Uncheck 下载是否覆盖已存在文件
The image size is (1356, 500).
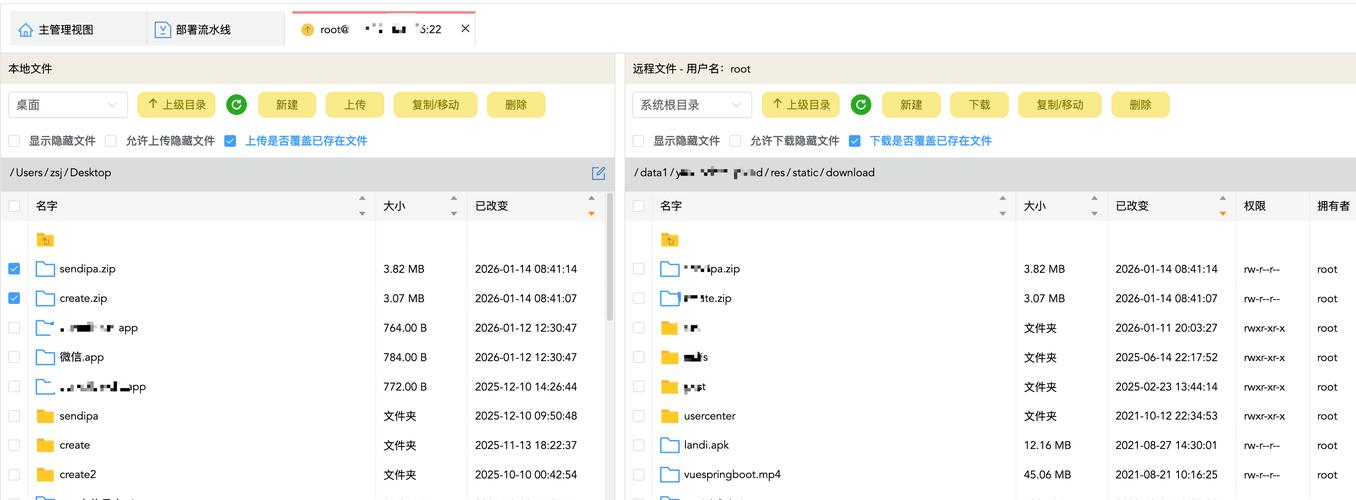point(855,141)
